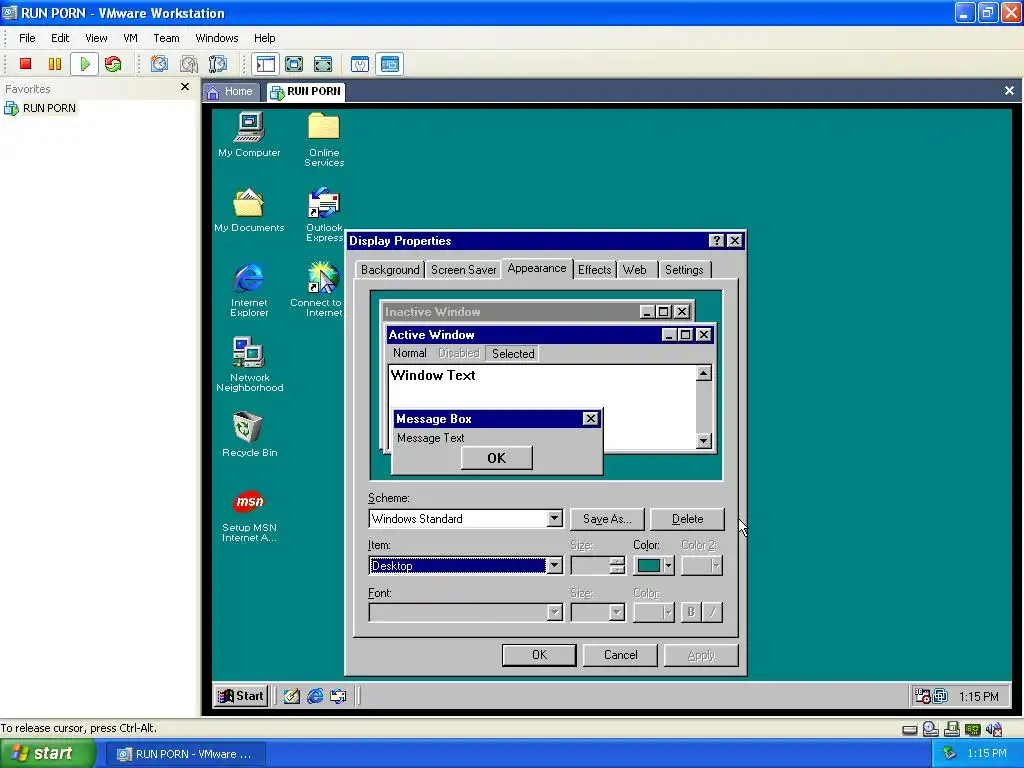Go to the Home tab
Image resolution: width=1024 pixels, height=768 pixels.
[x=231, y=91]
